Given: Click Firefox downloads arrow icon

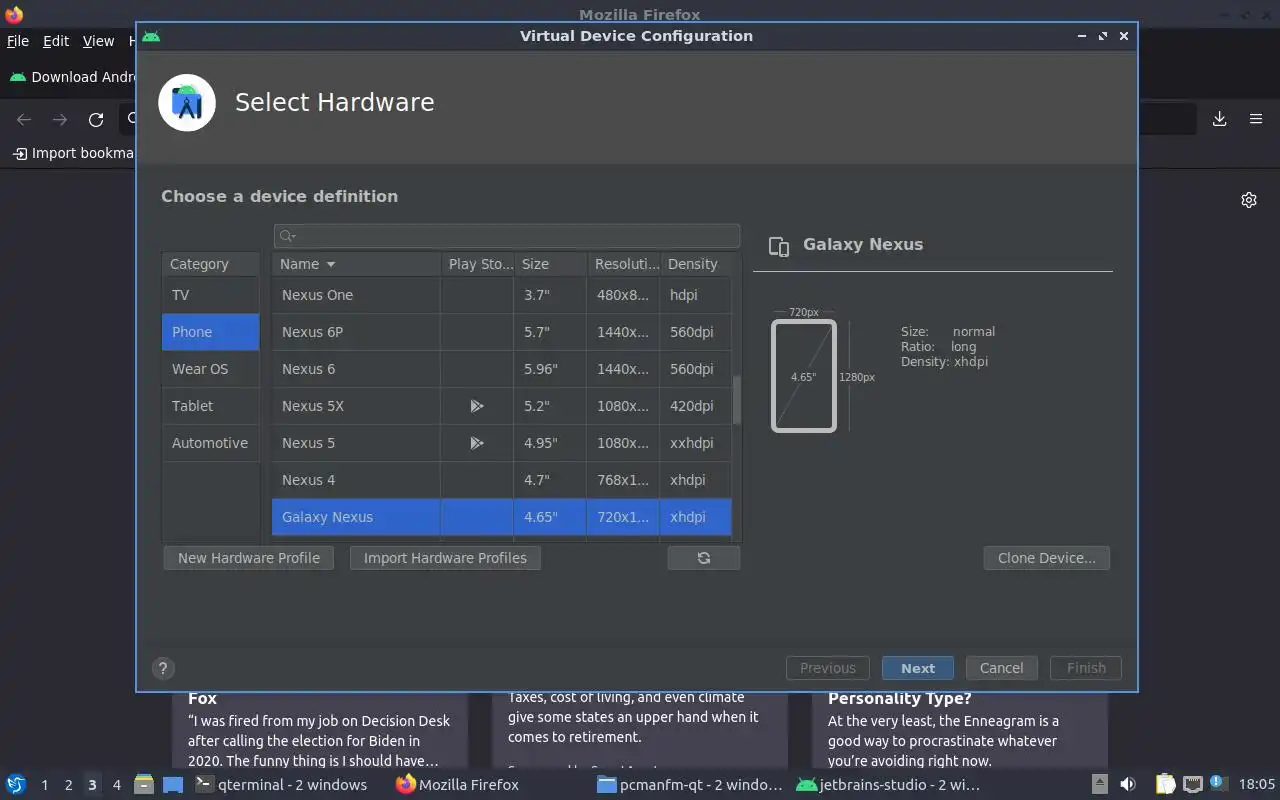Looking at the screenshot, I should [1220, 119].
